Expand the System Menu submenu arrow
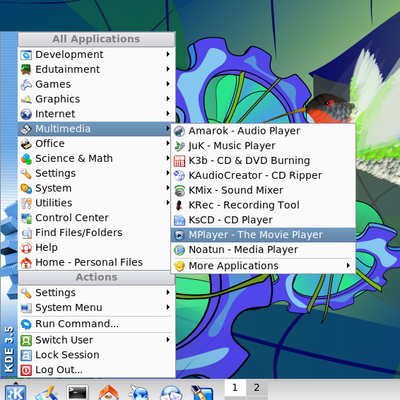 click(168, 307)
